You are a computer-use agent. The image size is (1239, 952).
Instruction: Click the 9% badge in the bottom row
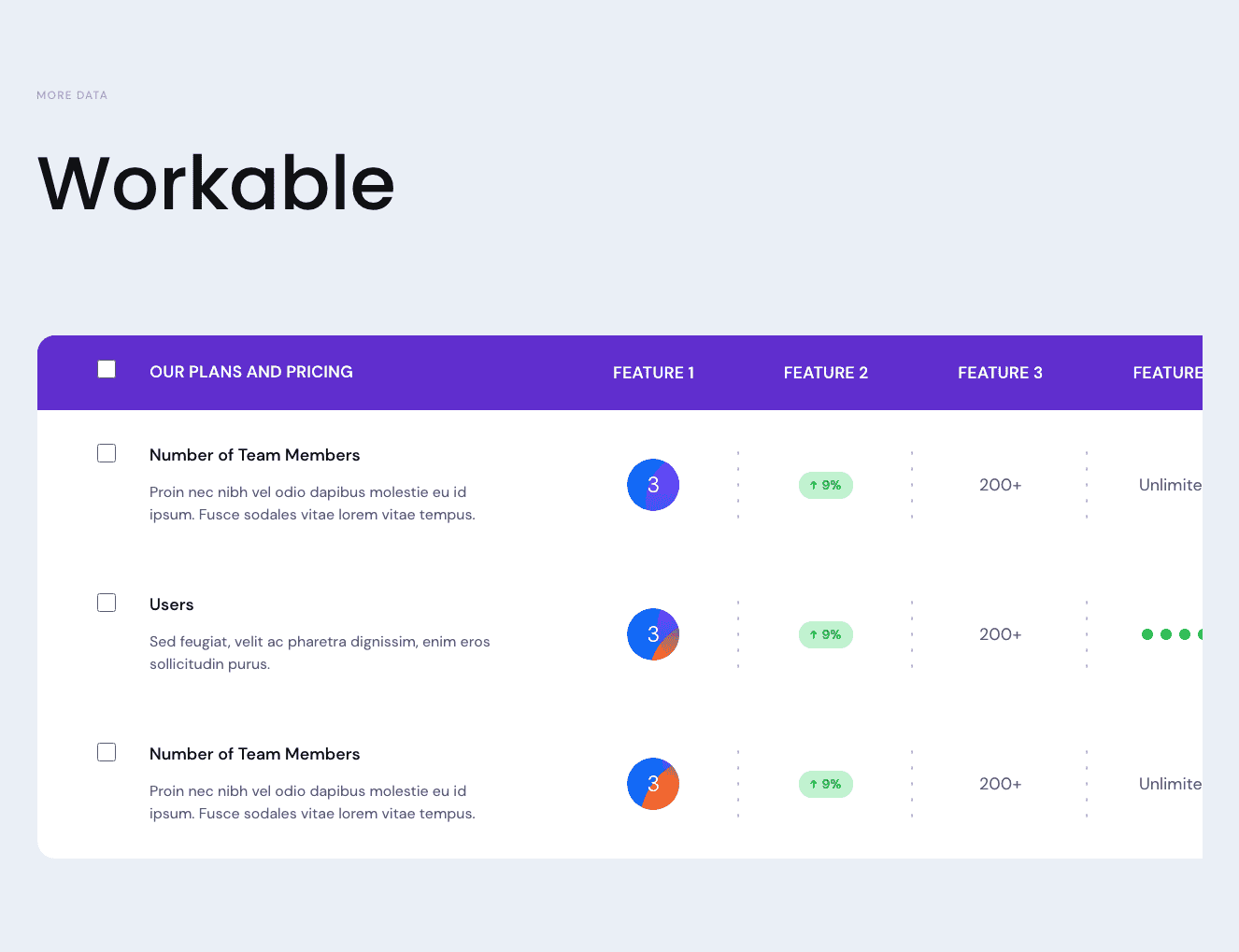pos(825,784)
